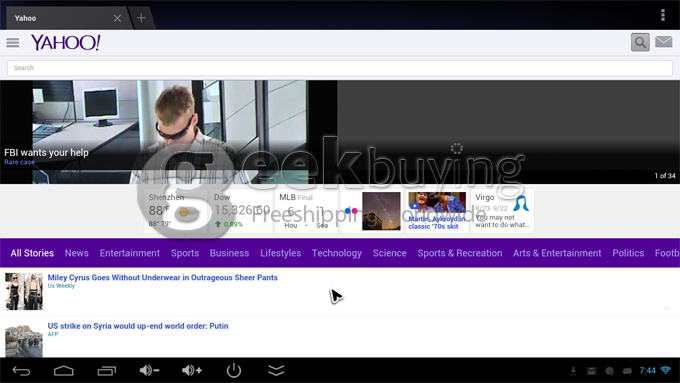Close the Yahoo tab
This screenshot has width=680, height=383.
[x=117, y=18]
